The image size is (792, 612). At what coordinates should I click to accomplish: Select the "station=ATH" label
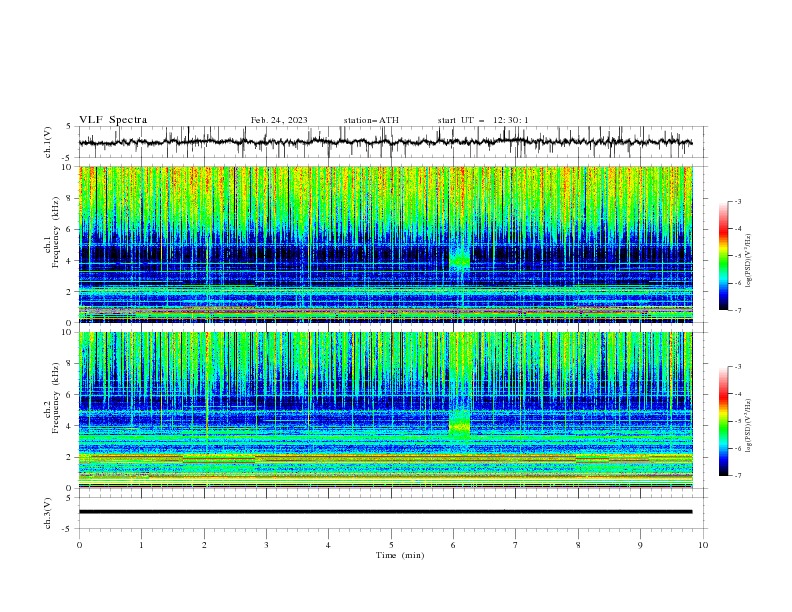[371, 120]
